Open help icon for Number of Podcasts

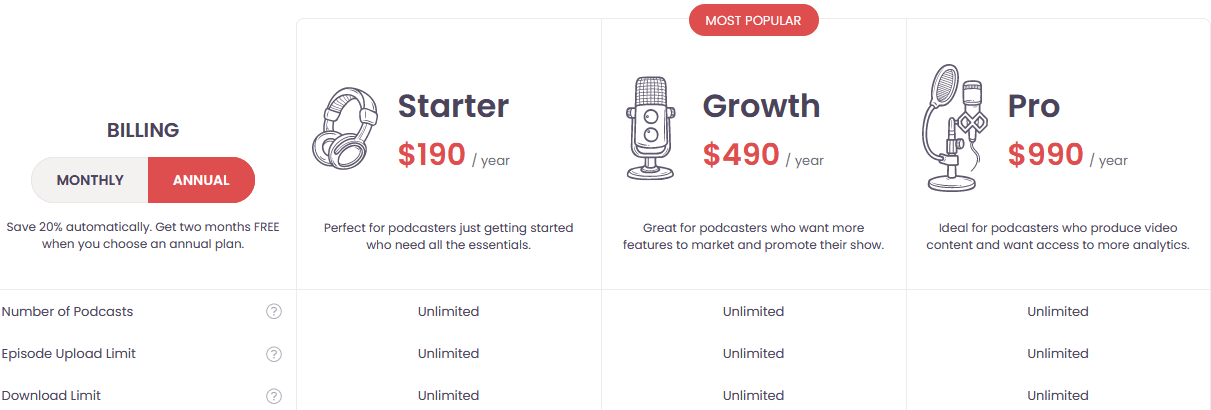274,312
